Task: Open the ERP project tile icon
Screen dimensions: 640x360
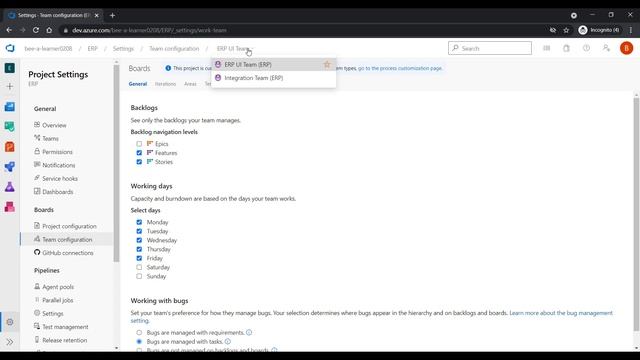Action: (10, 68)
